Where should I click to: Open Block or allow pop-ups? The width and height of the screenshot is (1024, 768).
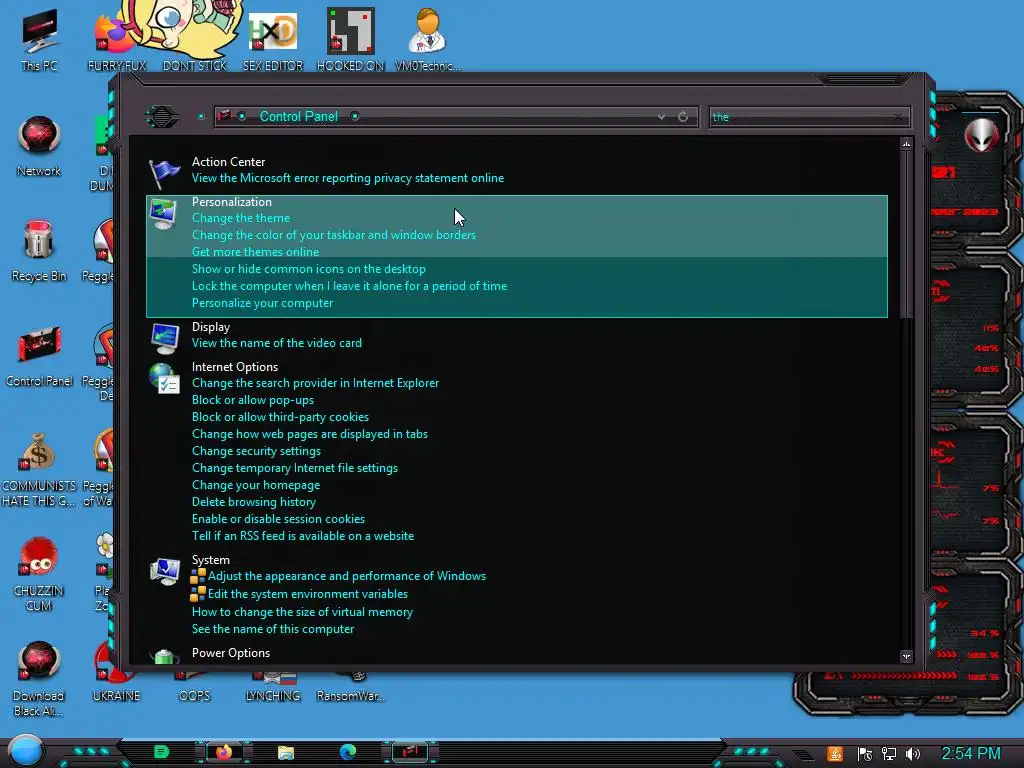pos(253,400)
